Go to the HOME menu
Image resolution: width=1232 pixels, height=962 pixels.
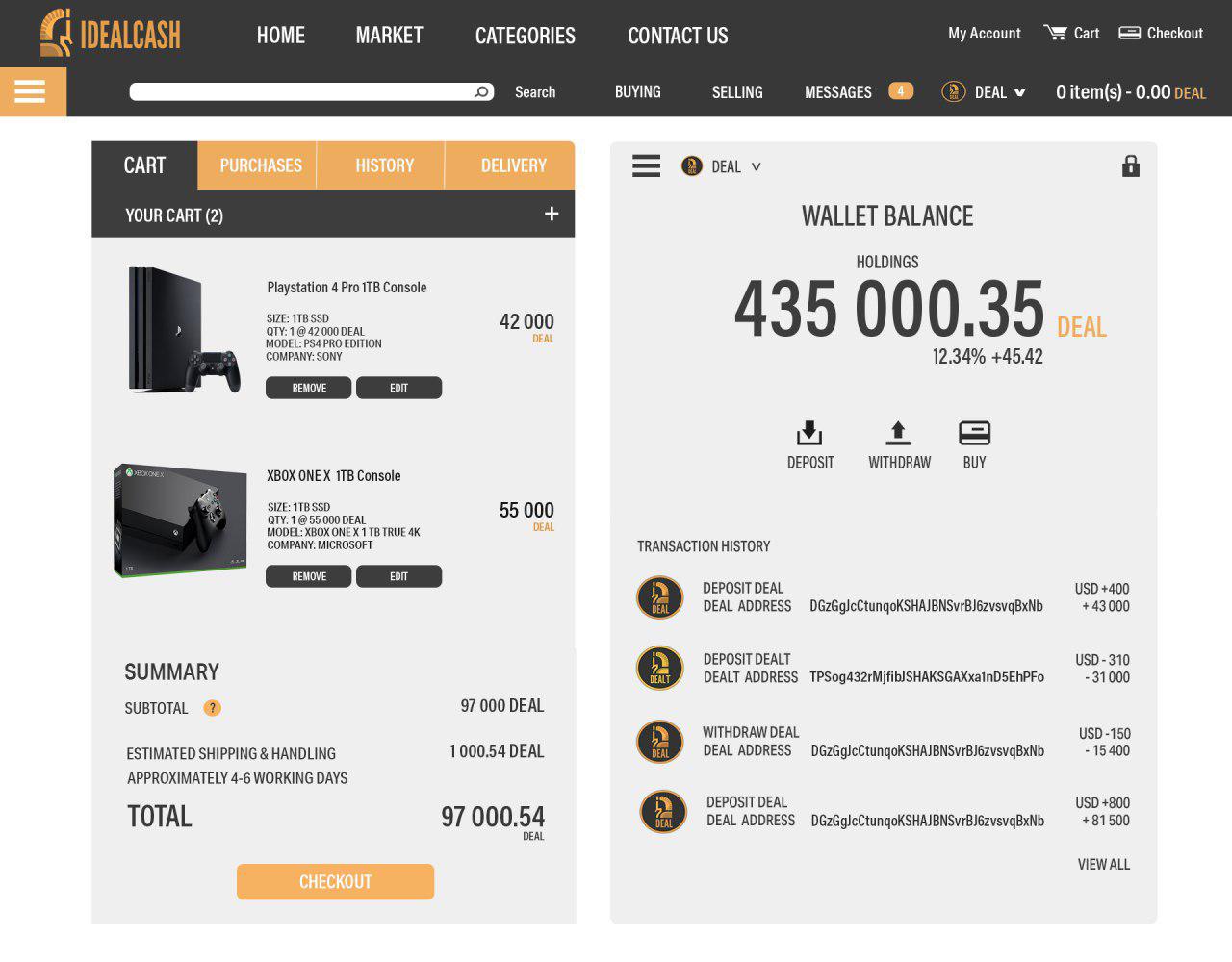(280, 36)
